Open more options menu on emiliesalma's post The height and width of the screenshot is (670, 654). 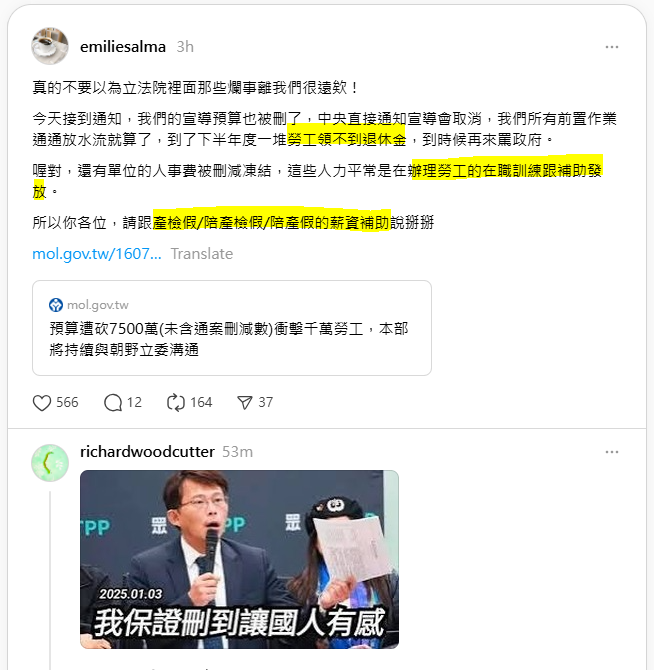612,47
